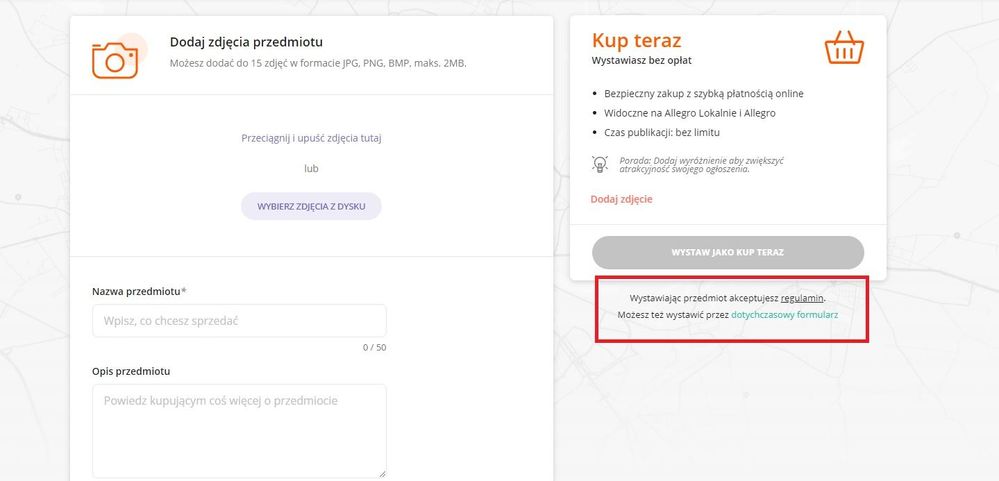Focus the Nazwa przedmiotu input field
The image size is (999, 481).
(x=239, y=321)
